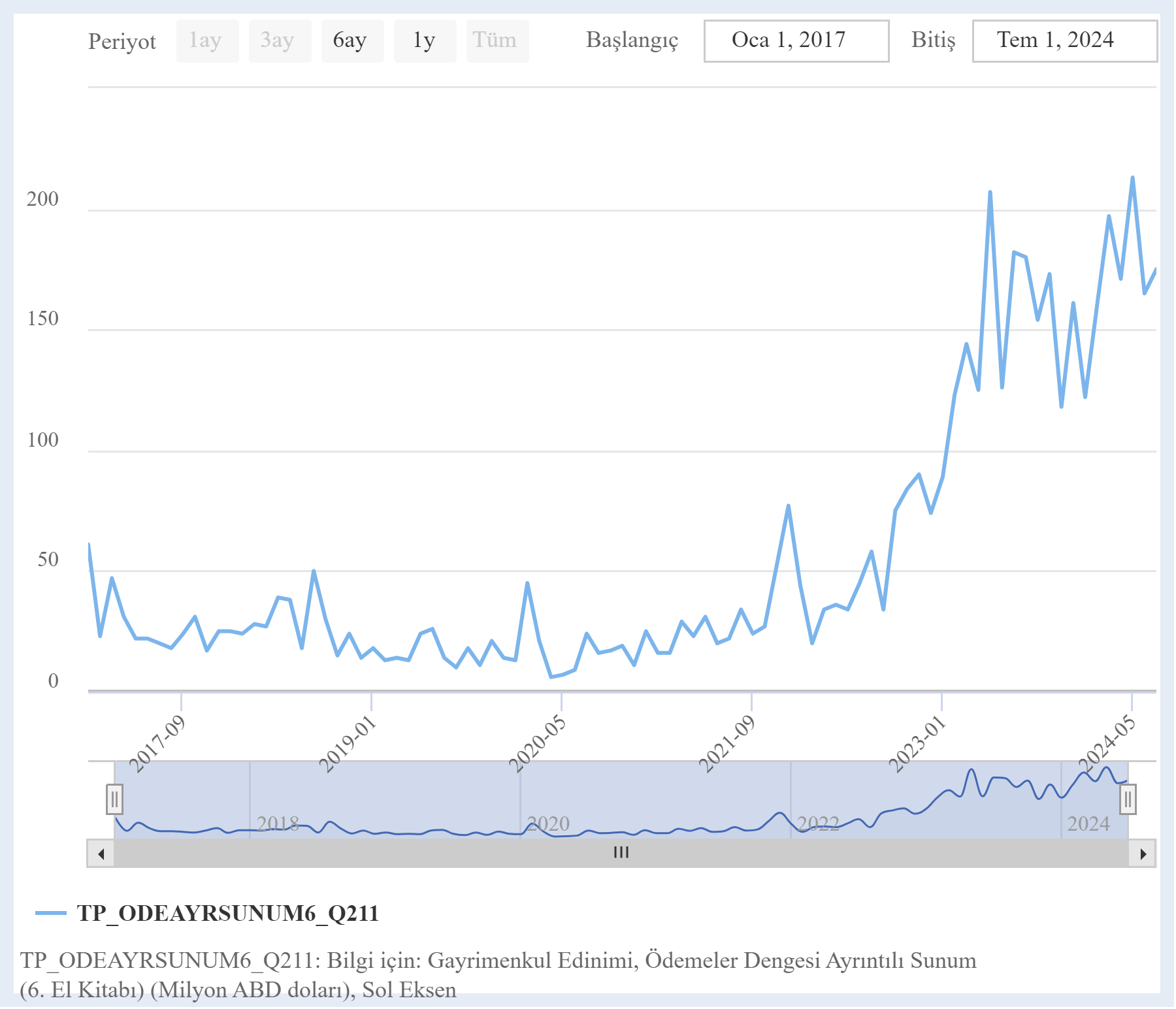Click the 2020-05 x-axis label
Image resolution: width=1176 pixels, height=1009 pixels.
click(x=538, y=744)
